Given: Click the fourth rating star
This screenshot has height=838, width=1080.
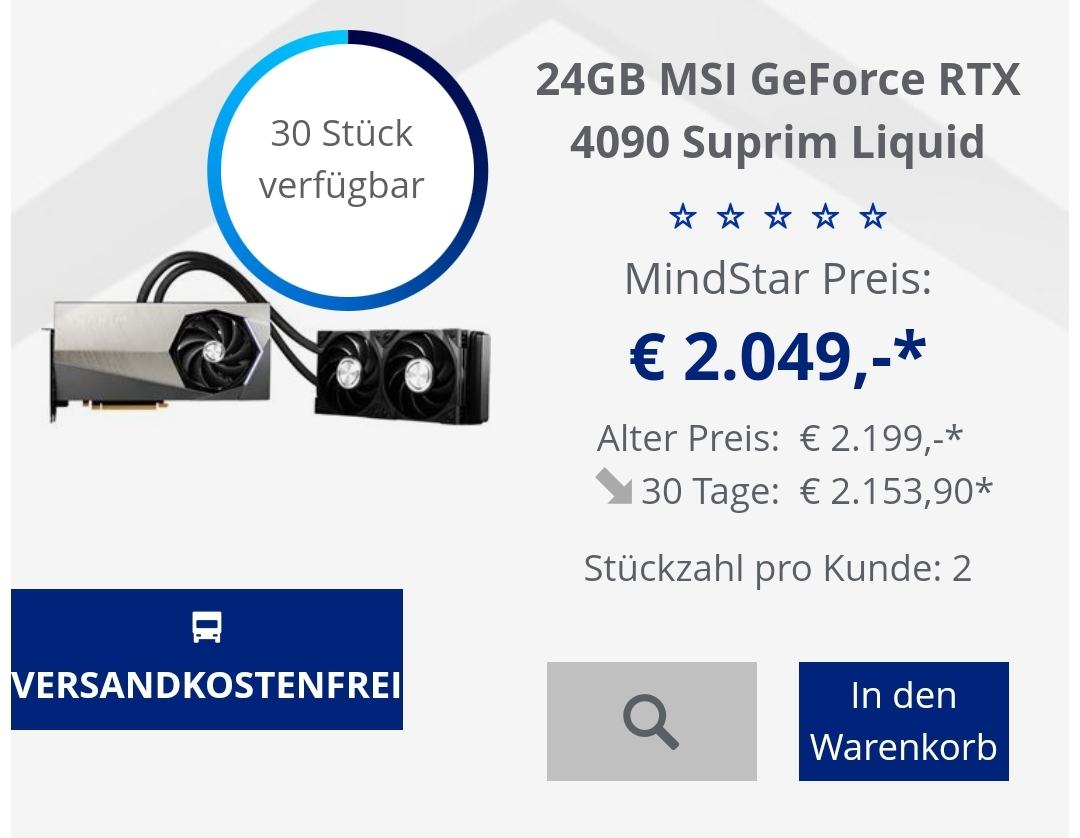Looking at the screenshot, I should point(825,216).
